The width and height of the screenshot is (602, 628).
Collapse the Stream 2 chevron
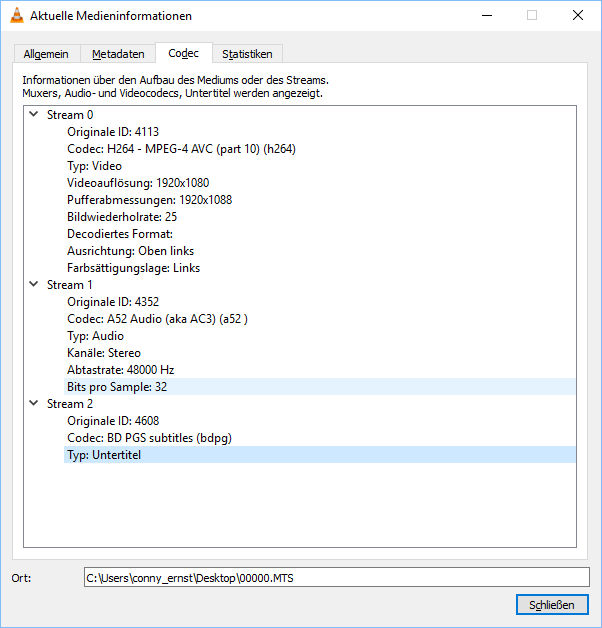point(34,403)
